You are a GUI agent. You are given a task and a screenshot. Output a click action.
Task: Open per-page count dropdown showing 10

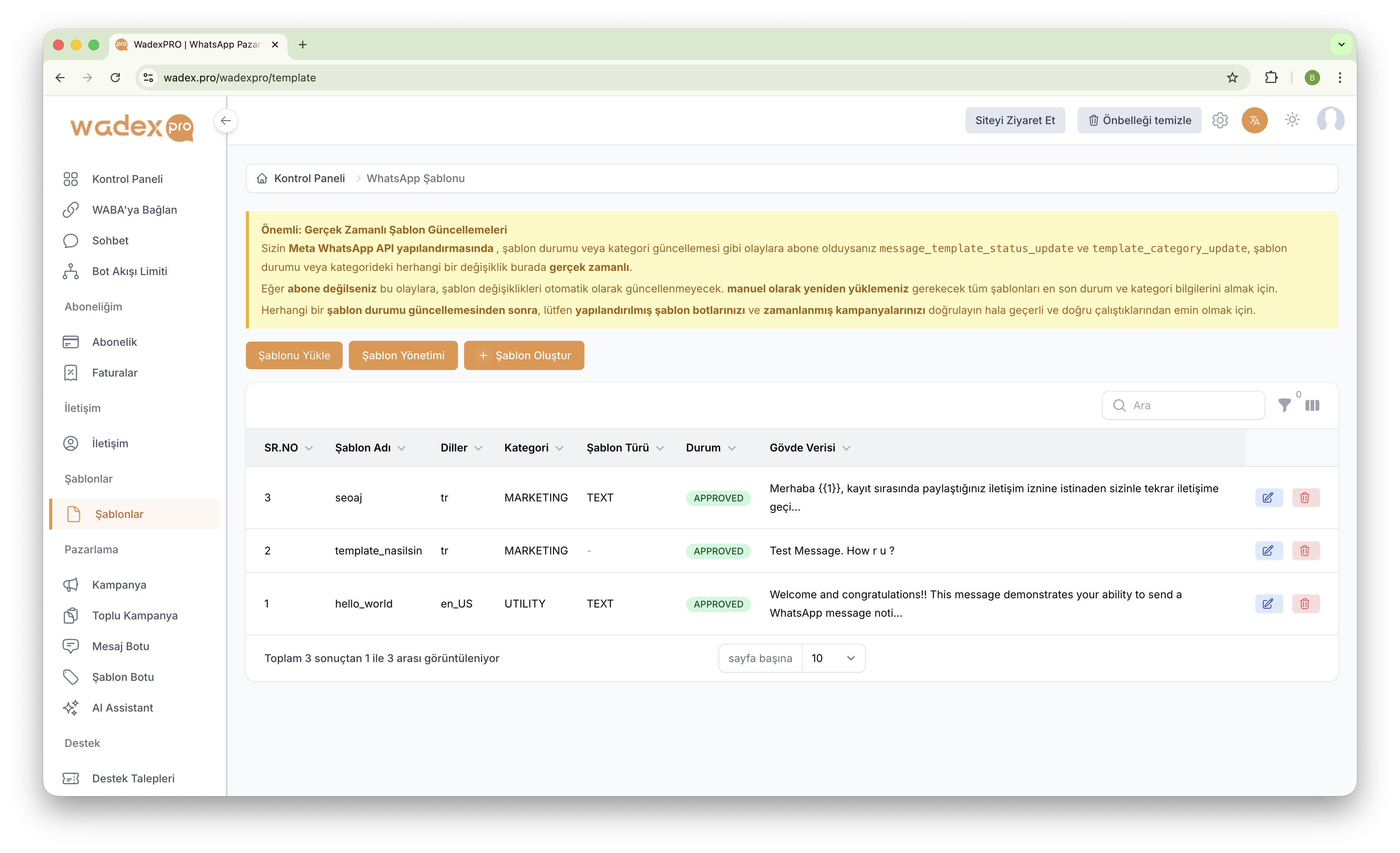click(833, 658)
